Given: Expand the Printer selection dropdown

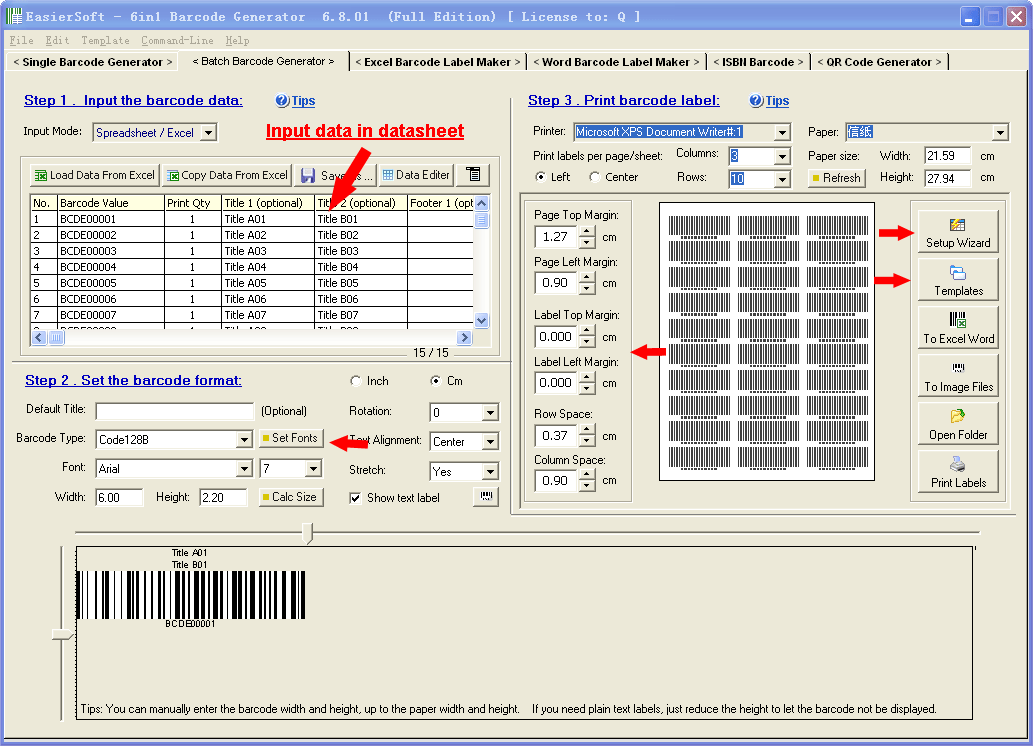Looking at the screenshot, I should click(783, 131).
